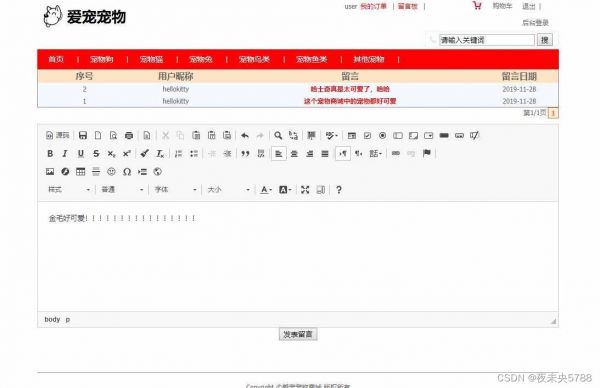Screen dimensions: 600x388
Task: Open the 宠物猫 navigation tab
Action: (x=152, y=59)
